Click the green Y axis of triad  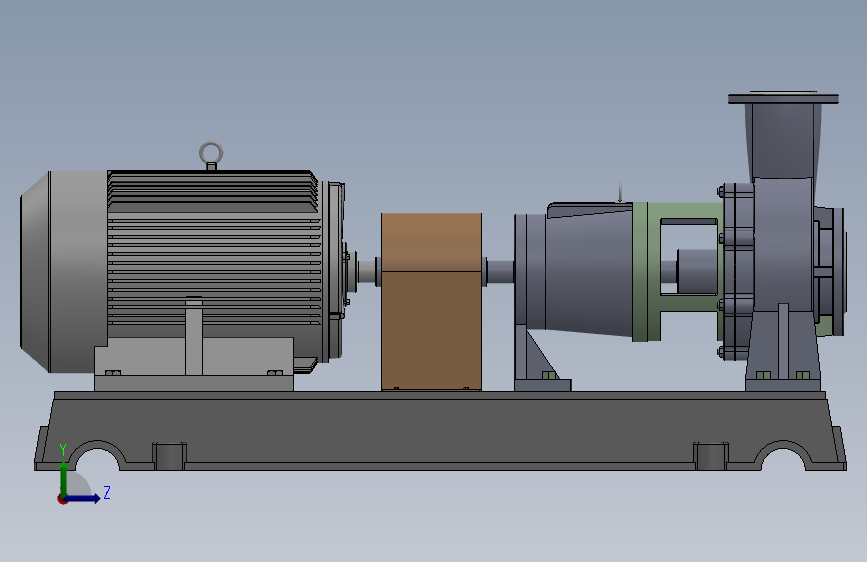[x=64, y=478]
